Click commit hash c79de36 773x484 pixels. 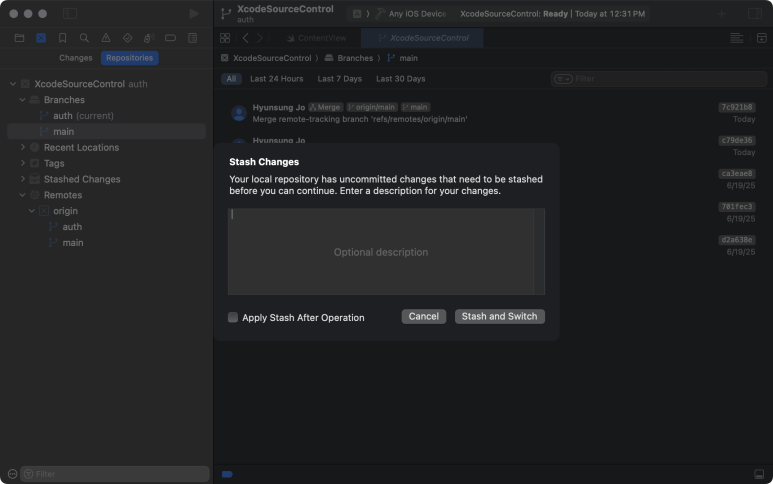coord(737,140)
